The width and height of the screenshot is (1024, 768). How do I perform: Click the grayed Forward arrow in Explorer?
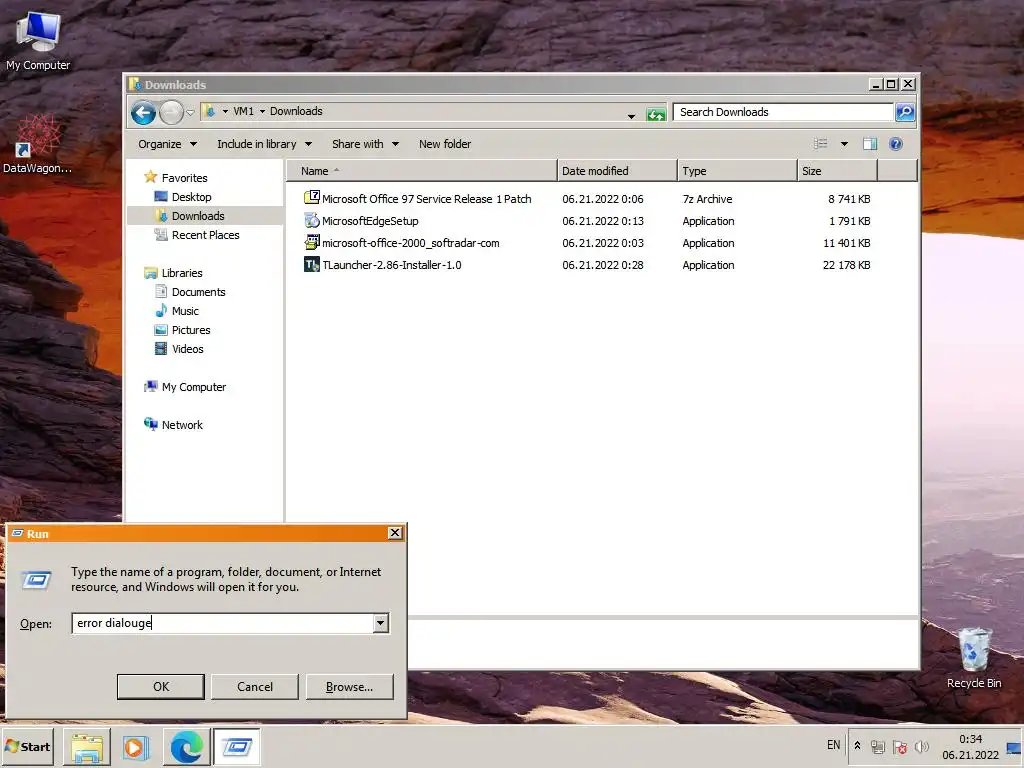click(x=171, y=112)
